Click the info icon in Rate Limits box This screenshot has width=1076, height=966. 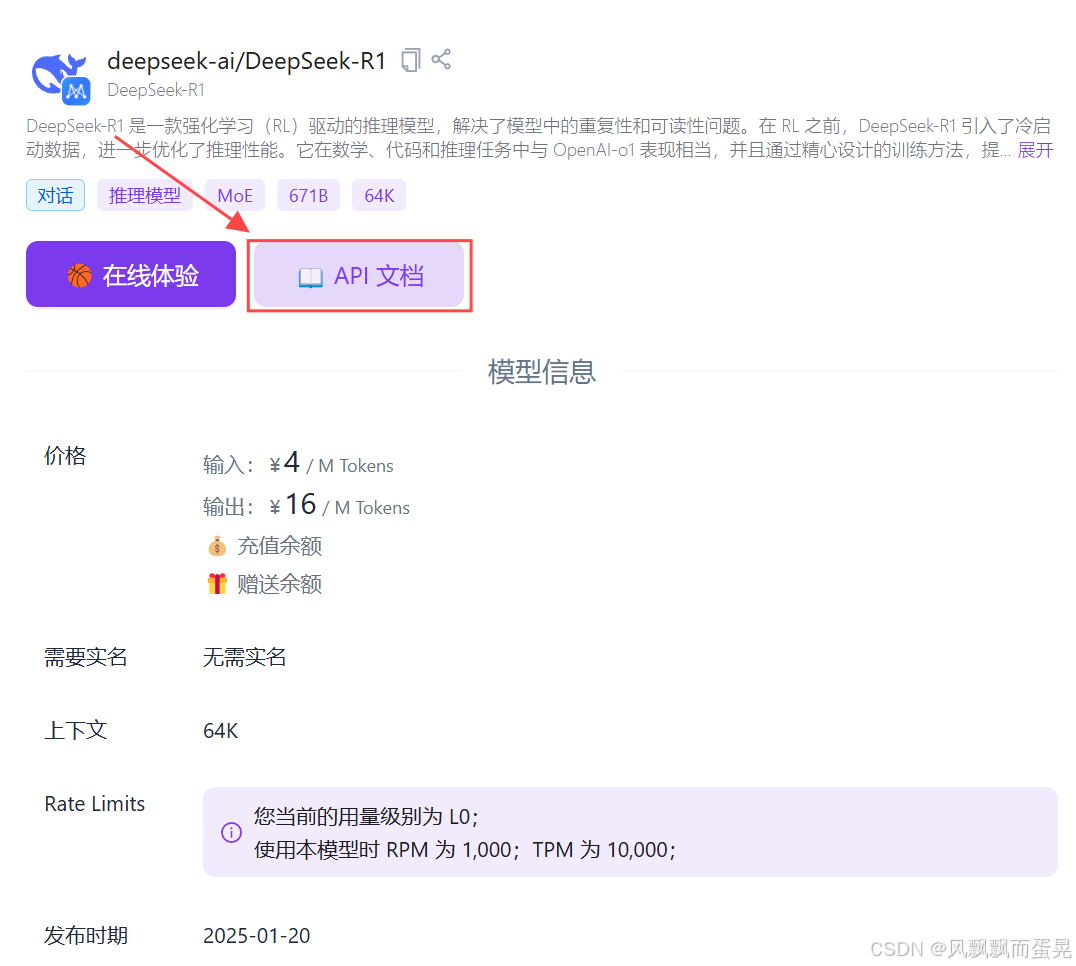[x=231, y=832]
